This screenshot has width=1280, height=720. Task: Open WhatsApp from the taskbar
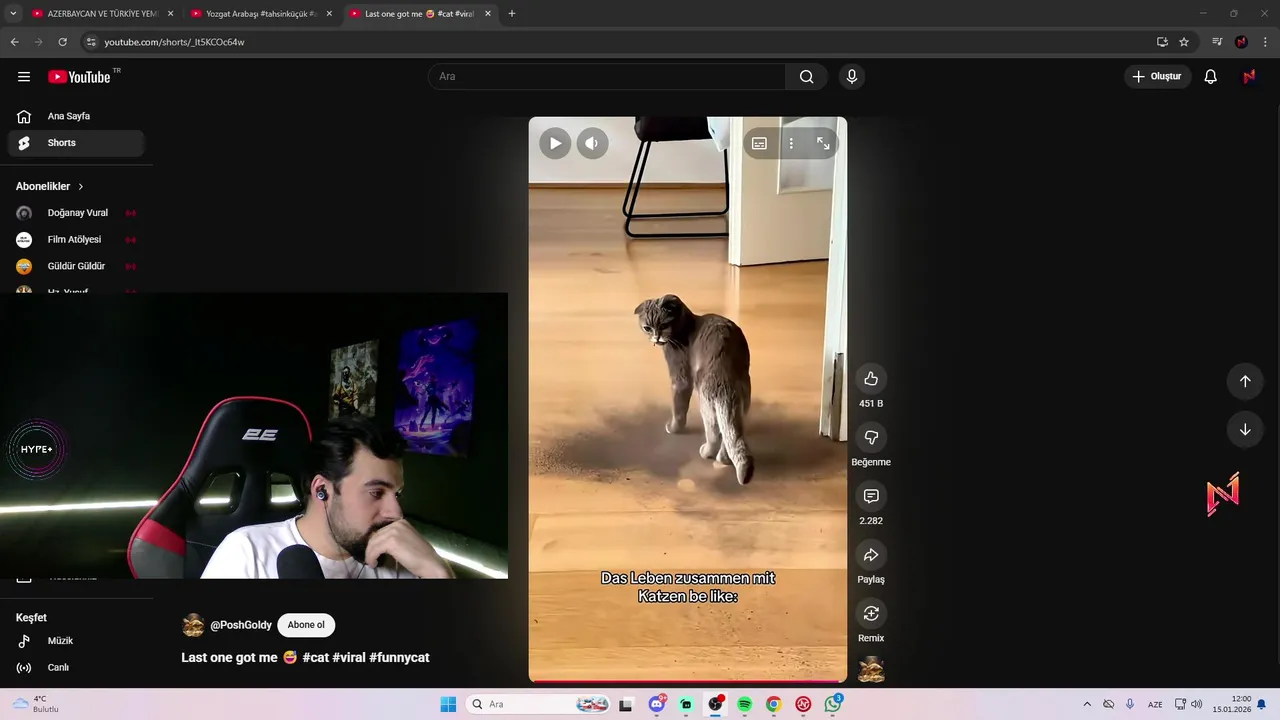coord(832,704)
